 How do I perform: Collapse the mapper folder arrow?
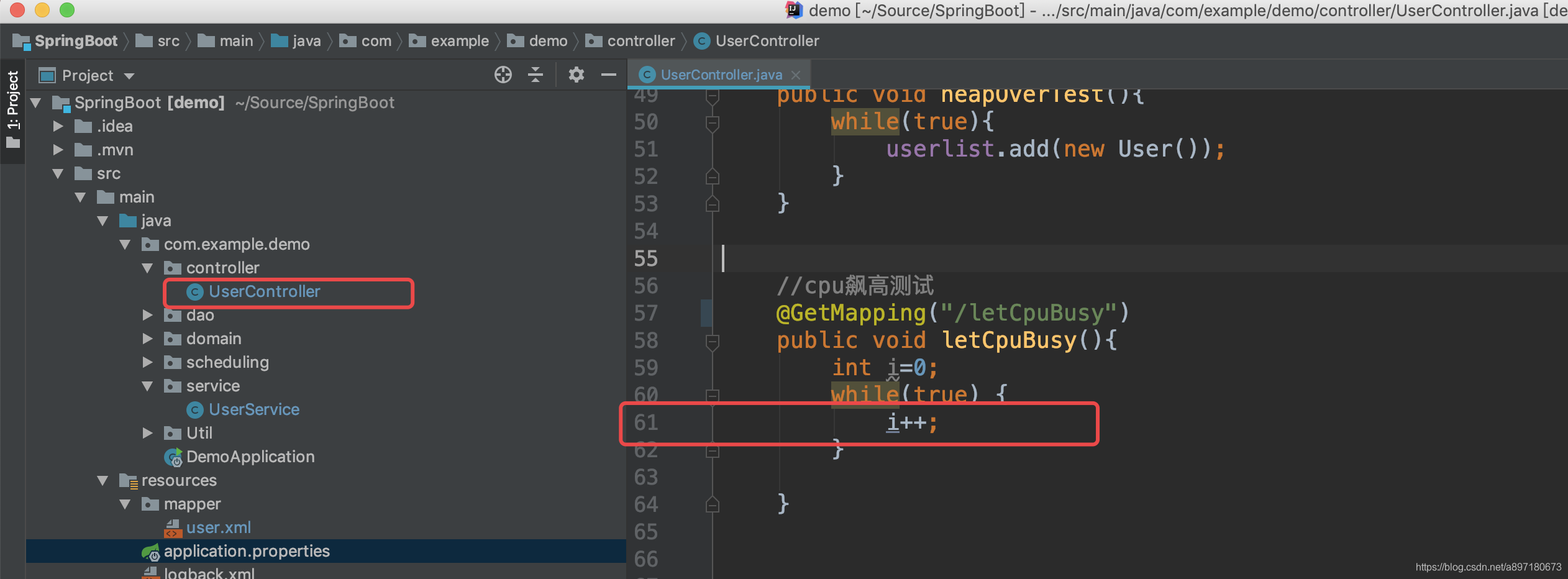[x=125, y=504]
